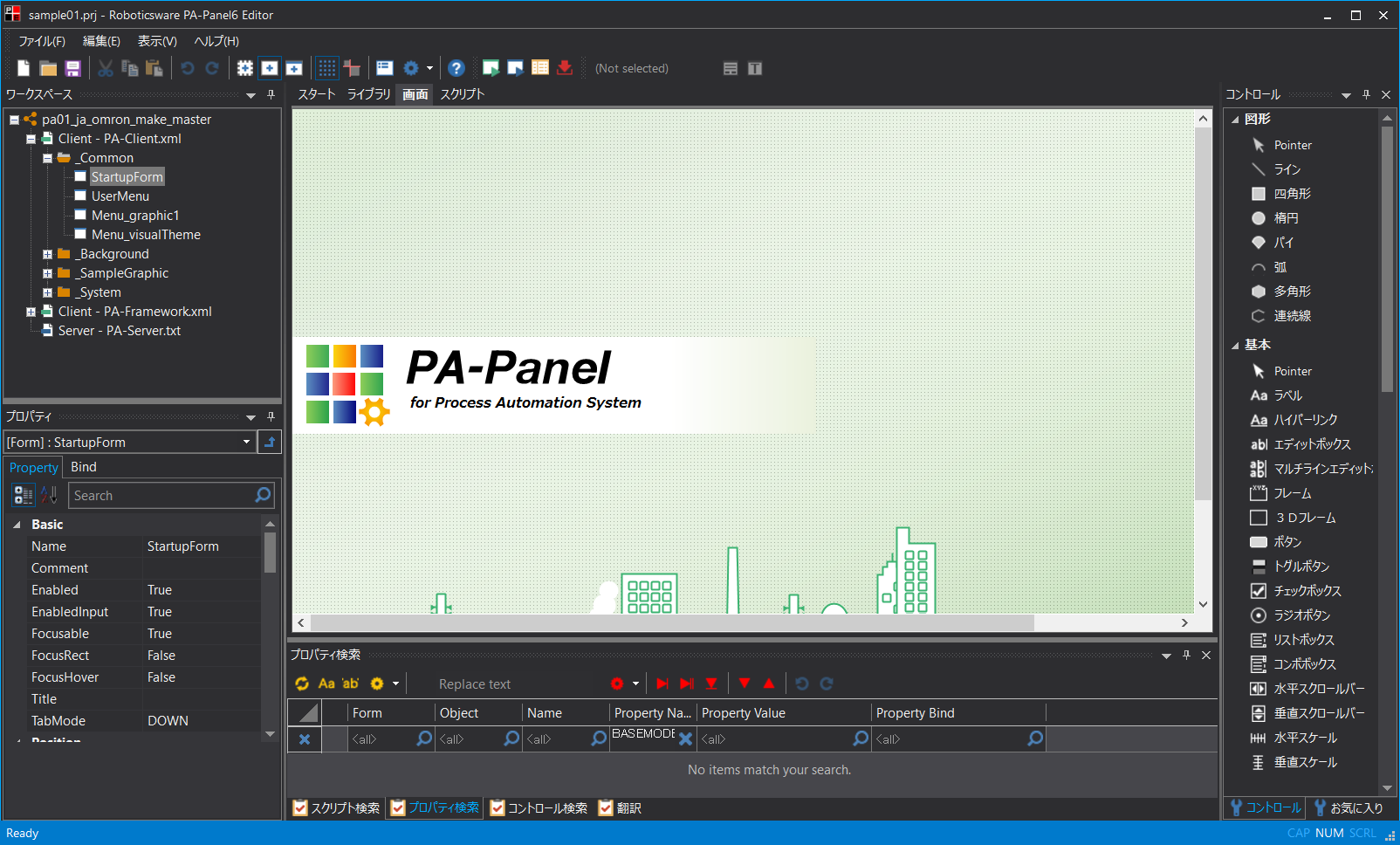Click the purple Save toolbar icon

click(x=72, y=68)
